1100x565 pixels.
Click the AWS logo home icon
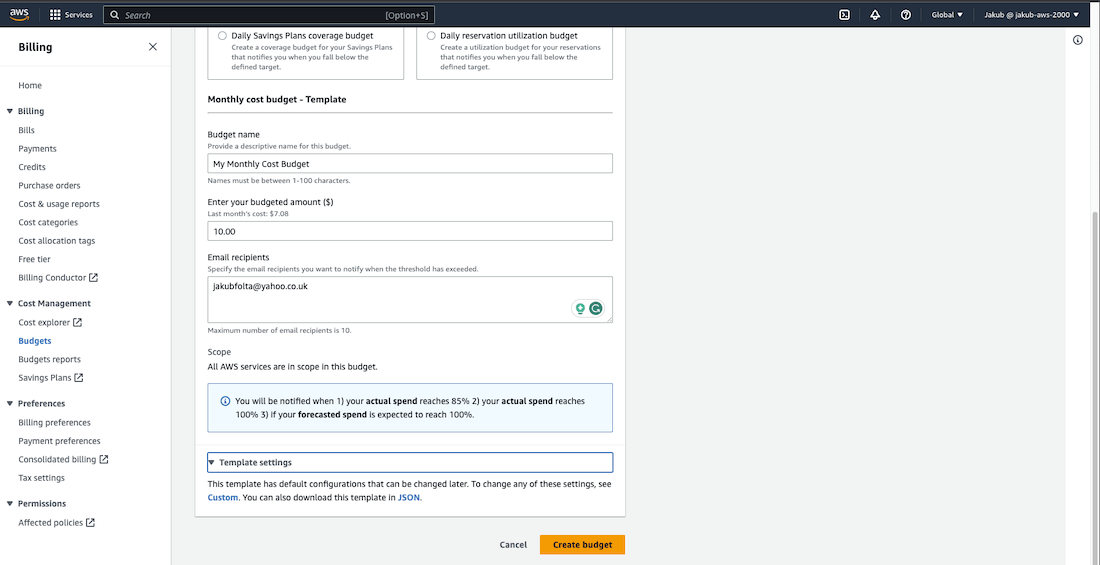coord(19,15)
